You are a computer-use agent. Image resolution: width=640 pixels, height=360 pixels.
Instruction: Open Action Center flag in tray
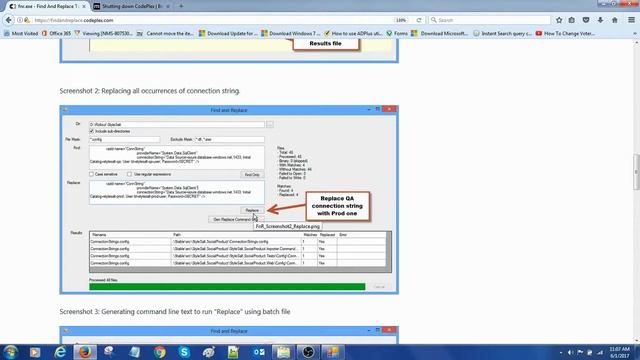tap(580, 352)
